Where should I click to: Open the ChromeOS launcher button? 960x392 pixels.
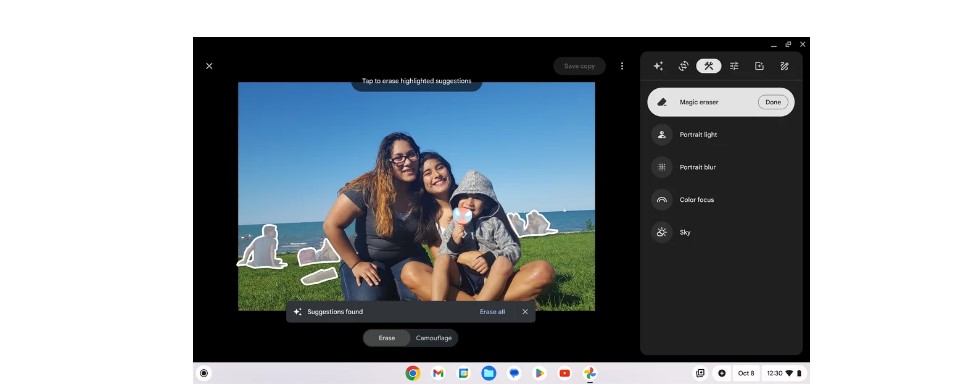pos(204,373)
